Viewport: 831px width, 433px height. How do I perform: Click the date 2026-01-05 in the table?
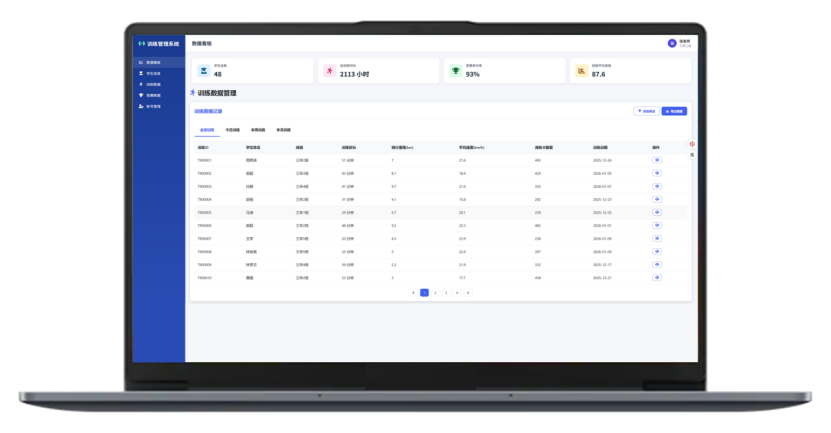602,173
